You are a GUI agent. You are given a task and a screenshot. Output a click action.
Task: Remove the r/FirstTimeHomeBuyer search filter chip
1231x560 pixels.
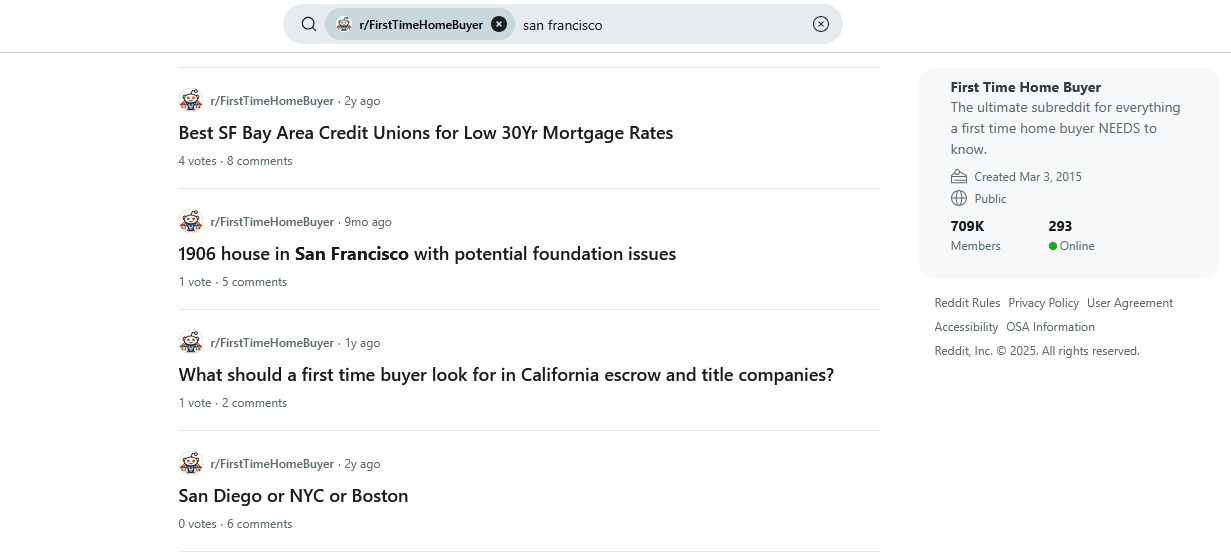[x=499, y=24]
